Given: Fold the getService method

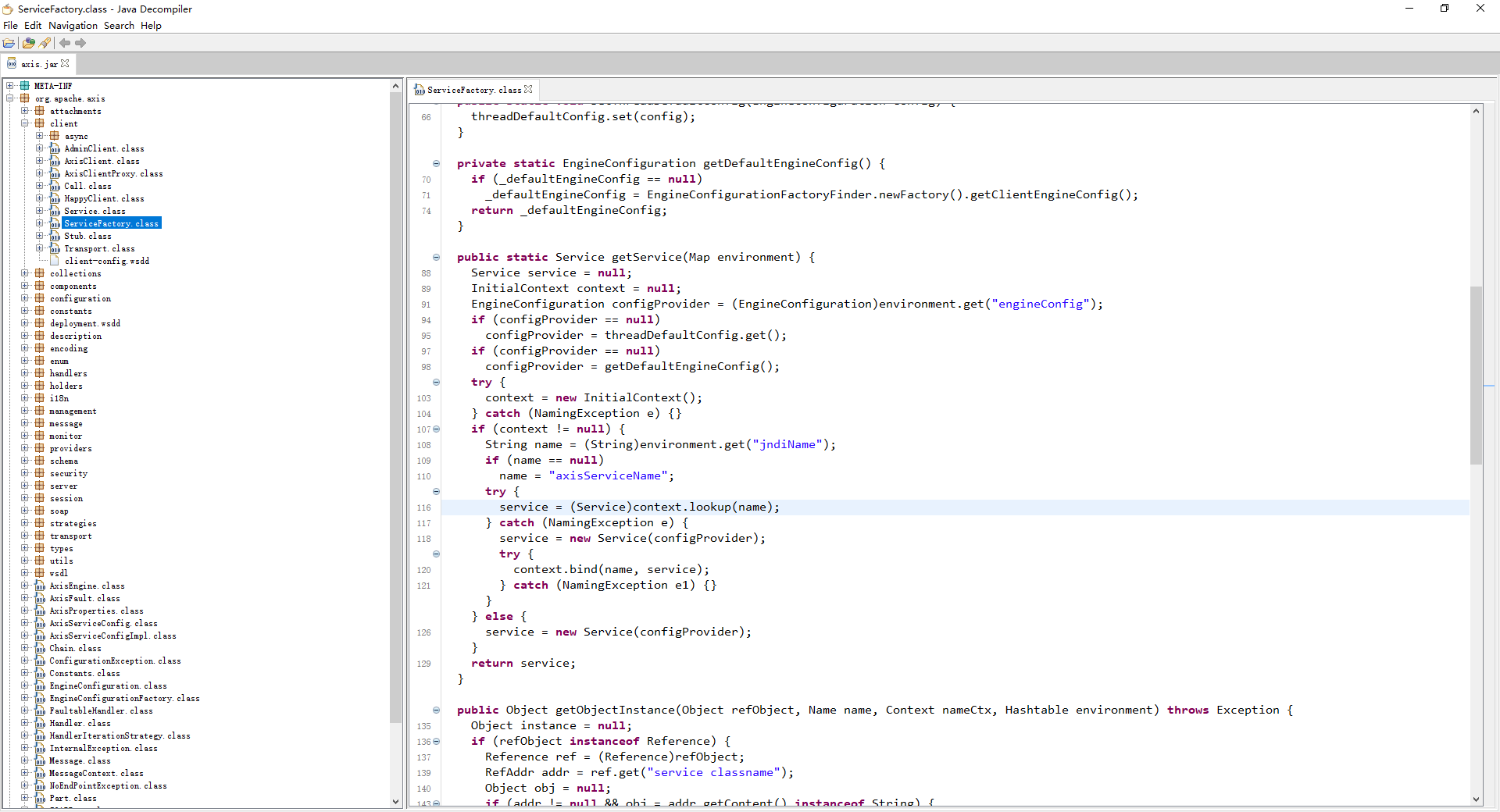Looking at the screenshot, I should pyautogui.click(x=436, y=258).
